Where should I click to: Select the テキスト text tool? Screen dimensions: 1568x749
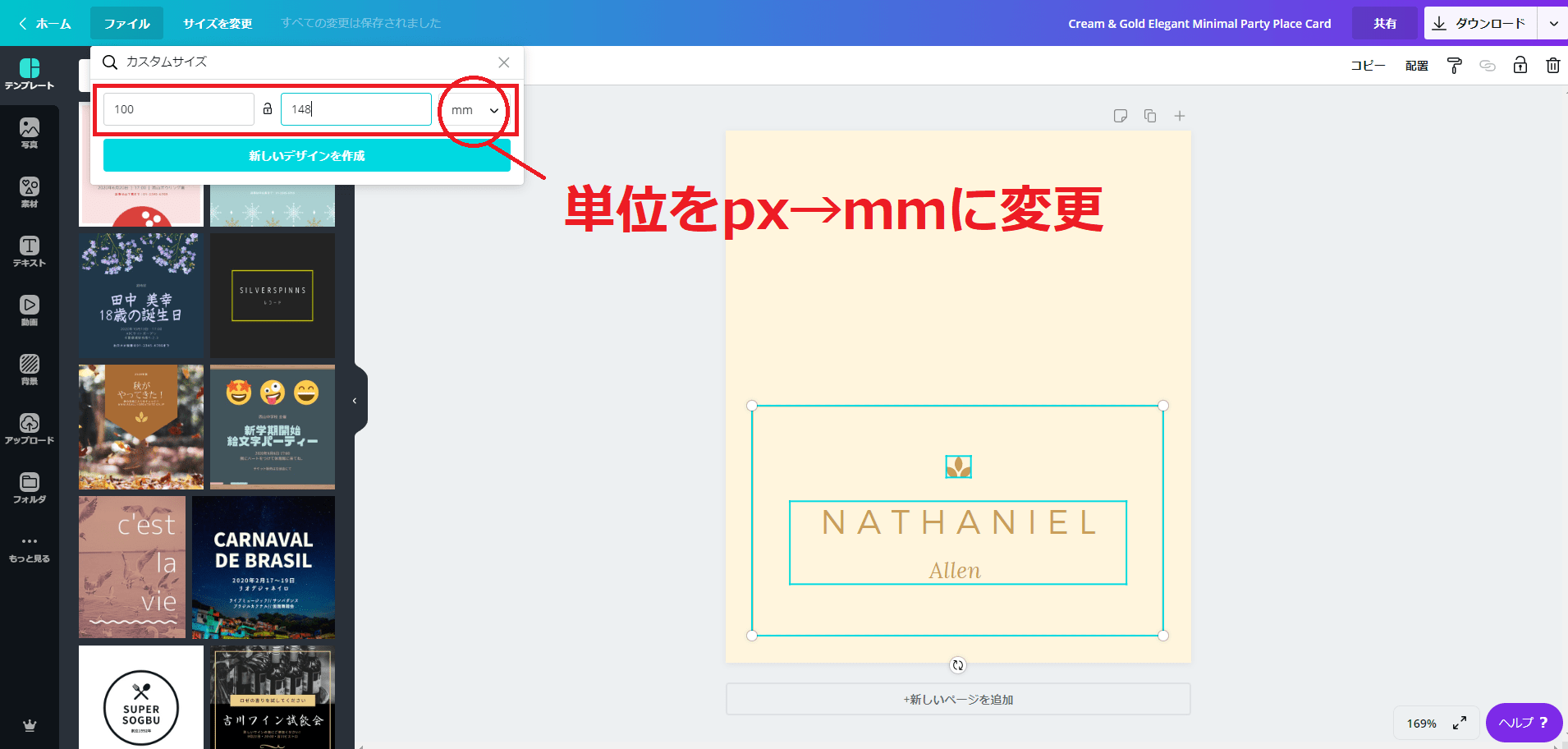[30, 251]
